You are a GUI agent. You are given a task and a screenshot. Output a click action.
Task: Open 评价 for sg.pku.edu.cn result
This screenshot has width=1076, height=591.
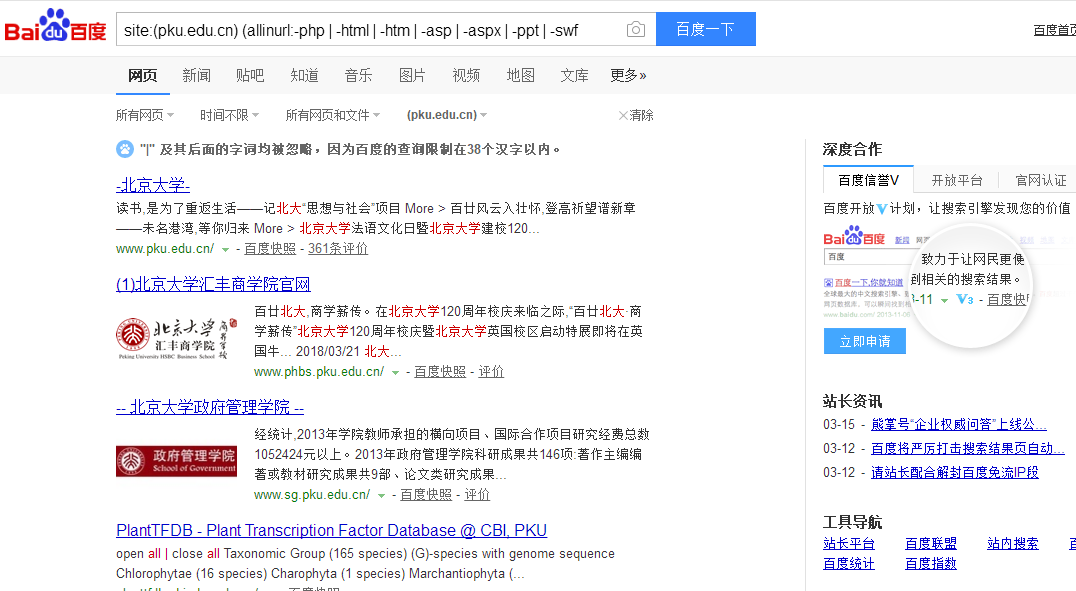click(477, 494)
